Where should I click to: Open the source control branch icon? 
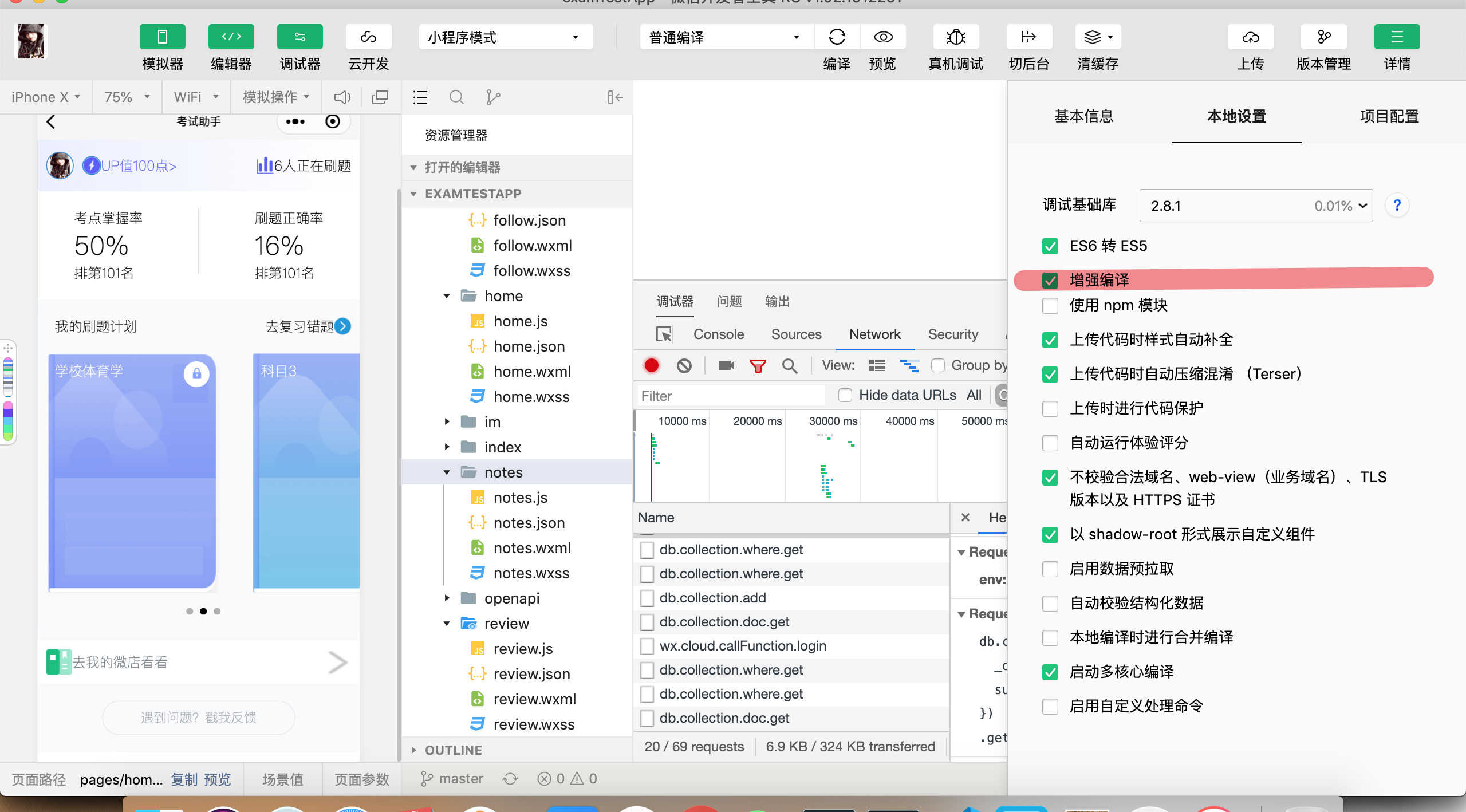[492, 97]
